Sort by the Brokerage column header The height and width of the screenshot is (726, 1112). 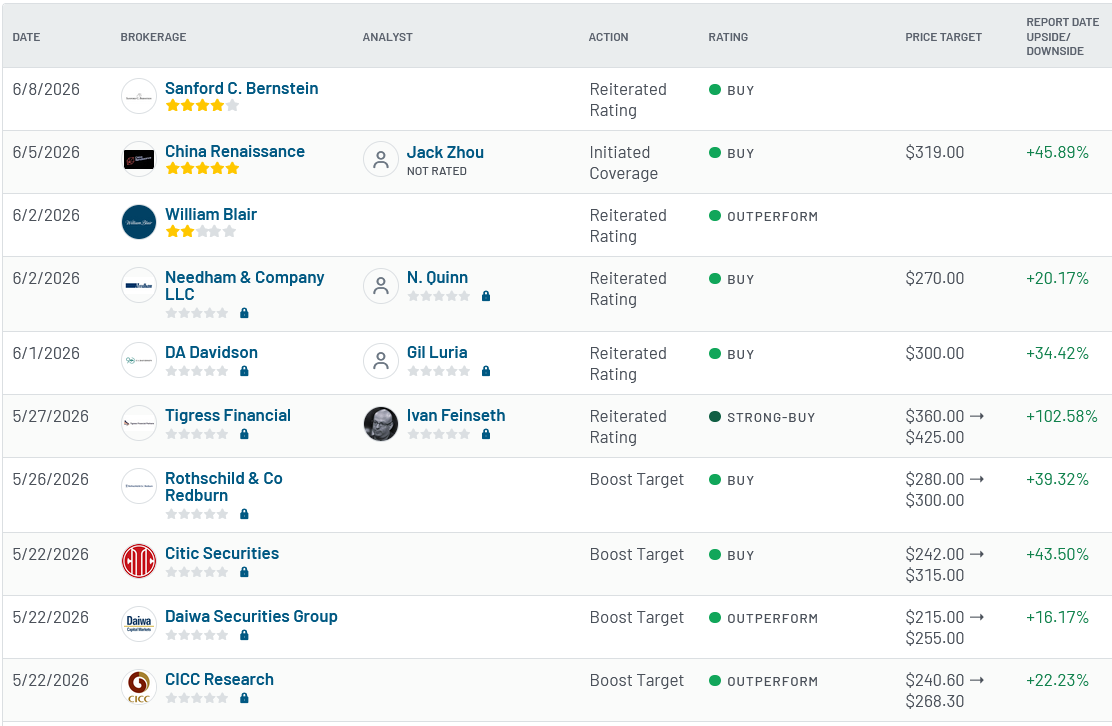153,37
